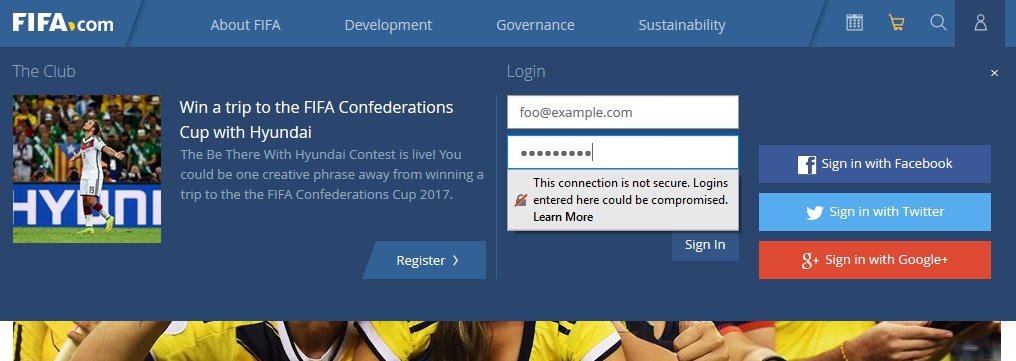Sign in with Facebook
Image resolution: width=1016 pixels, height=361 pixels.
875,164
